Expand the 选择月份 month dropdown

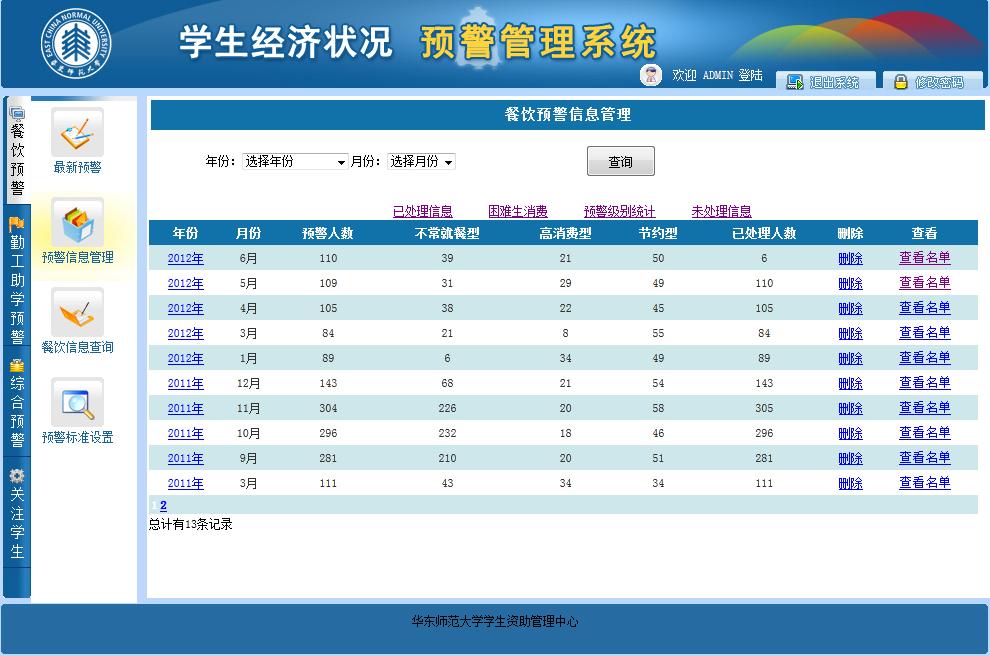(421, 162)
